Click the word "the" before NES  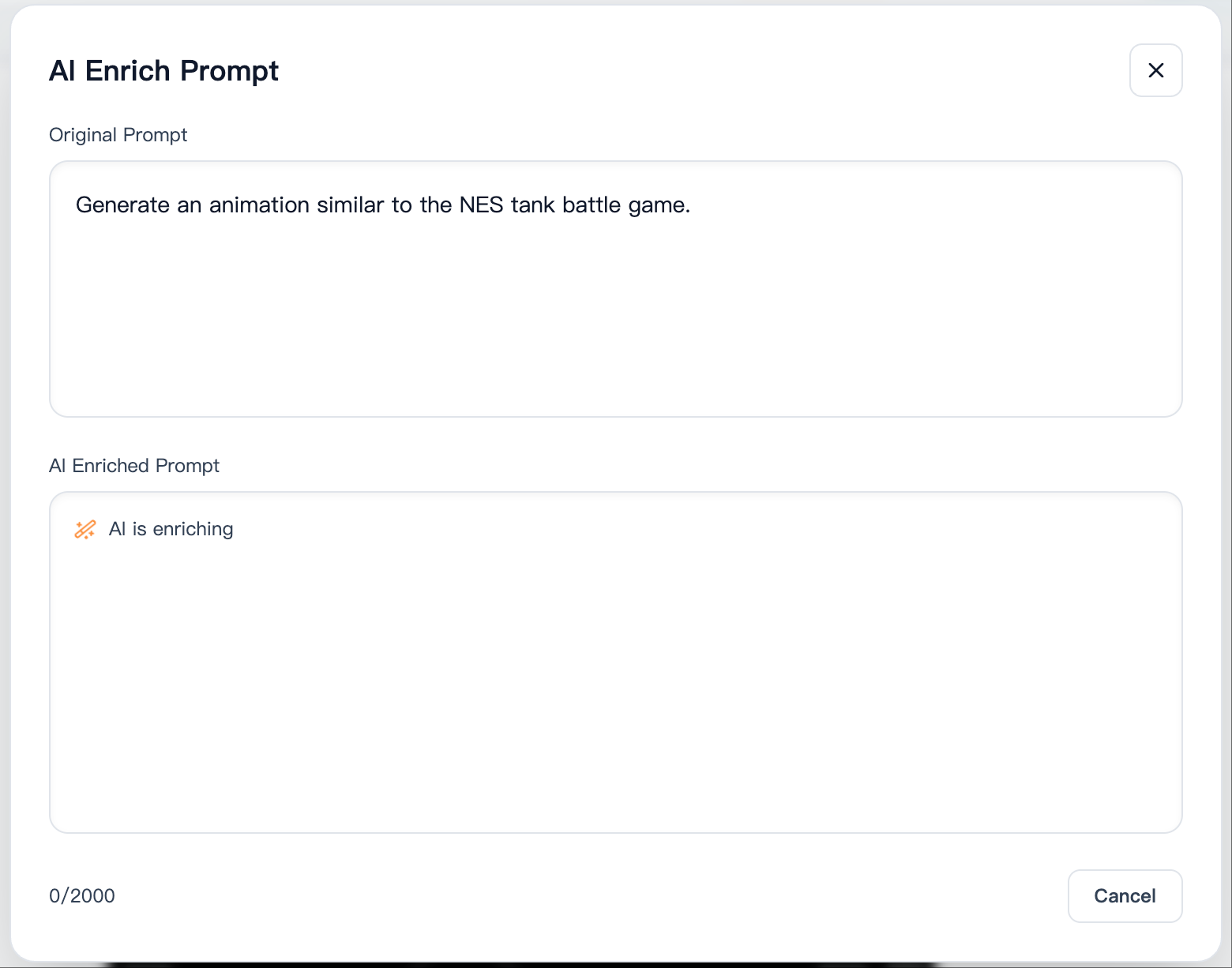pos(435,205)
